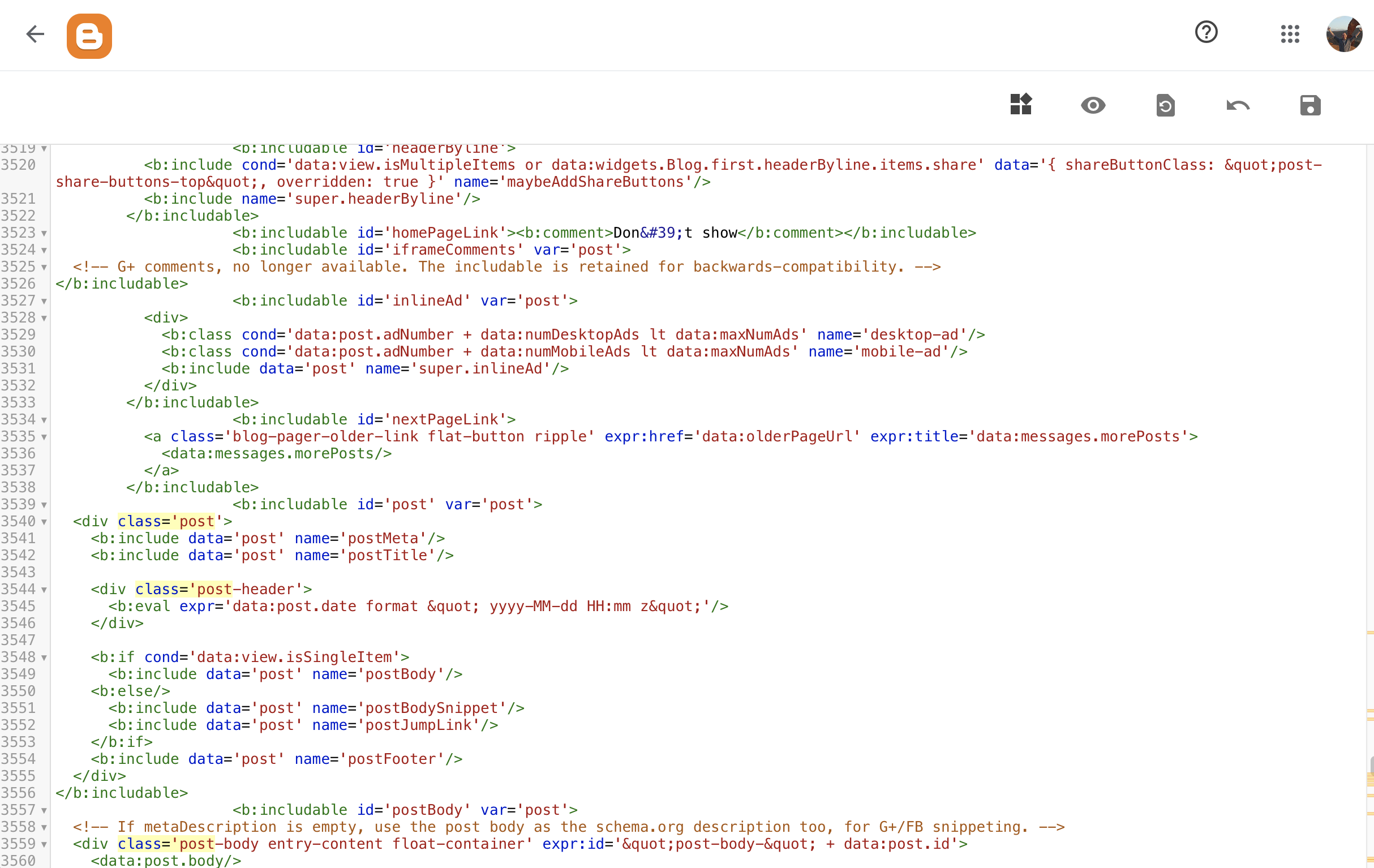Click line number 3543 in gutter
This screenshot has height=868, width=1374.
(18, 573)
